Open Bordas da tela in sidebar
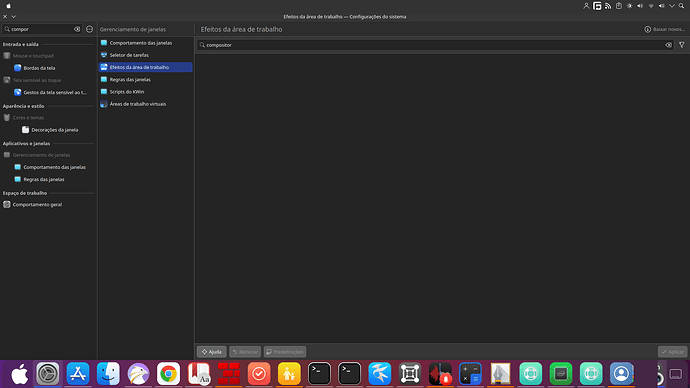Image resolution: width=690 pixels, height=388 pixels. (x=48, y=68)
